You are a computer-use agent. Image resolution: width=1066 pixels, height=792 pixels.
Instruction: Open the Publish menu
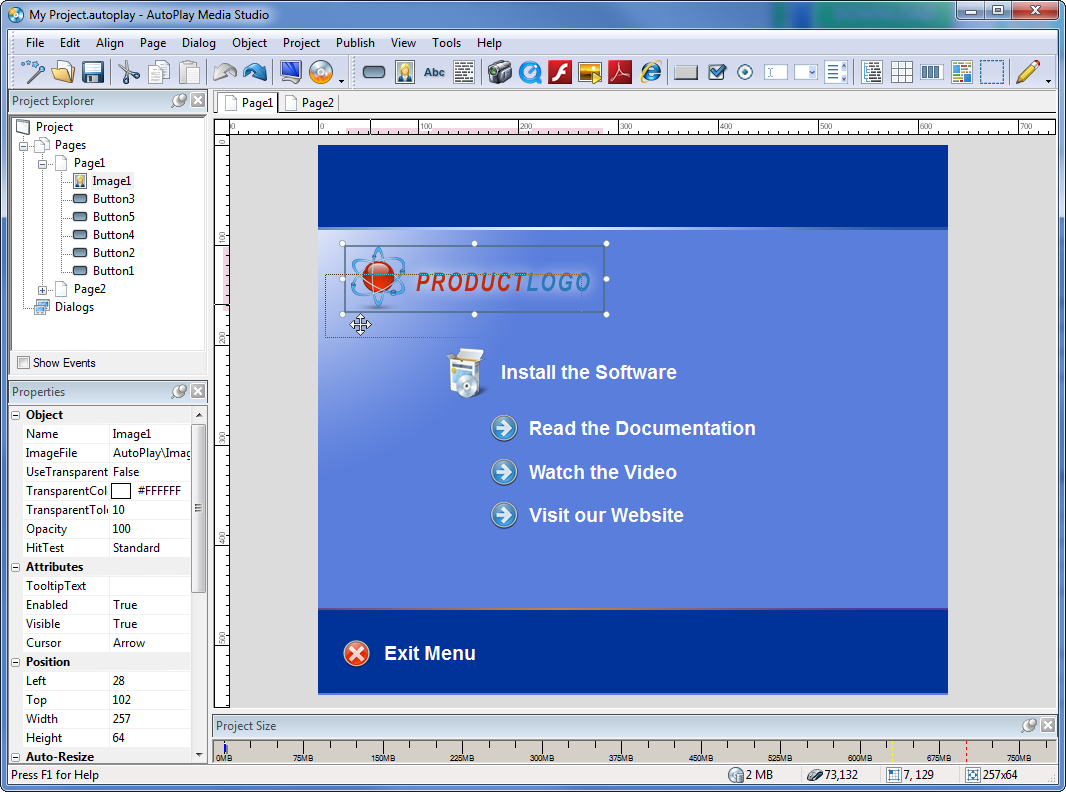(x=355, y=43)
